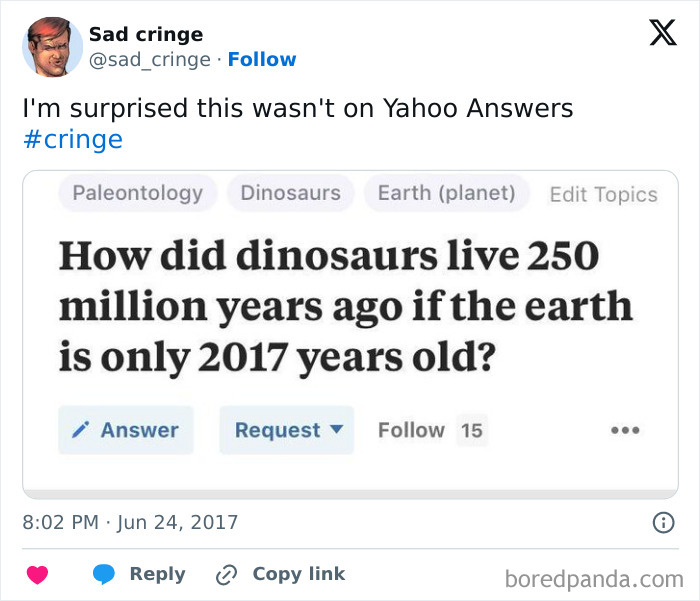Select the Paleontology topic tag
The image size is (700, 601).
(138, 193)
